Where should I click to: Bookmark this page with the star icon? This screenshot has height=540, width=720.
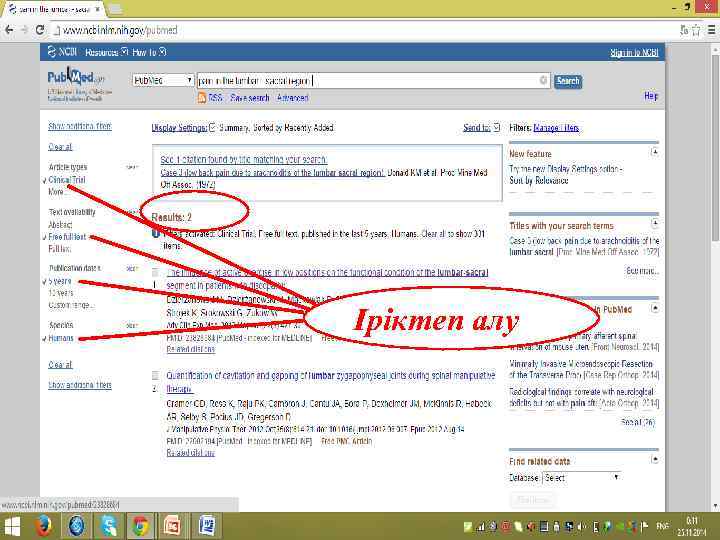click(696, 30)
